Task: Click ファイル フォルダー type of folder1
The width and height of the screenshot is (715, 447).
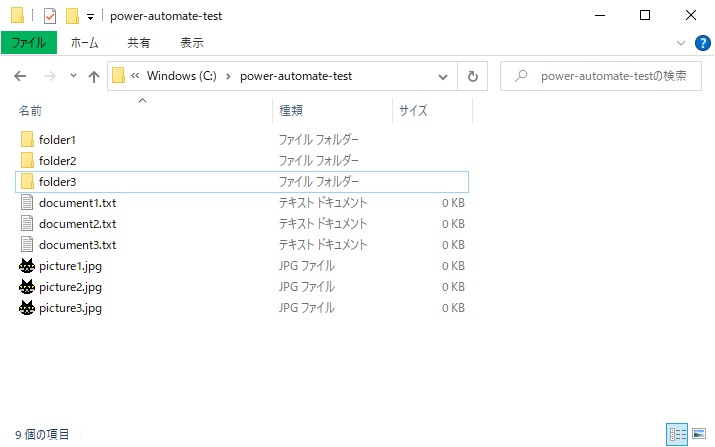Action: (x=319, y=140)
